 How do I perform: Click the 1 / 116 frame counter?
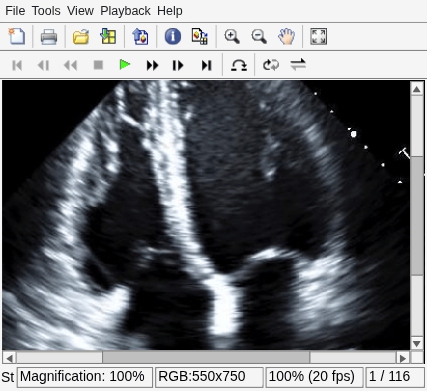(x=395, y=377)
